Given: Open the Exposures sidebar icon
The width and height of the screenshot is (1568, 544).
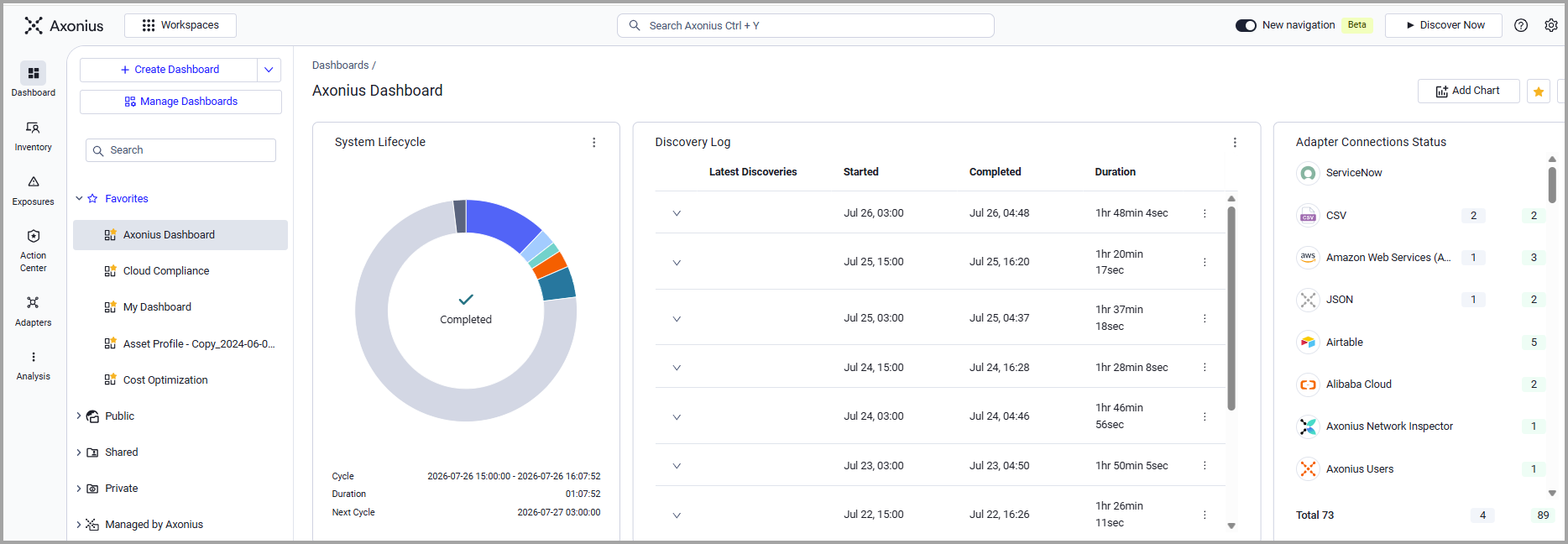Looking at the screenshot, I should [x=33, y=190].
